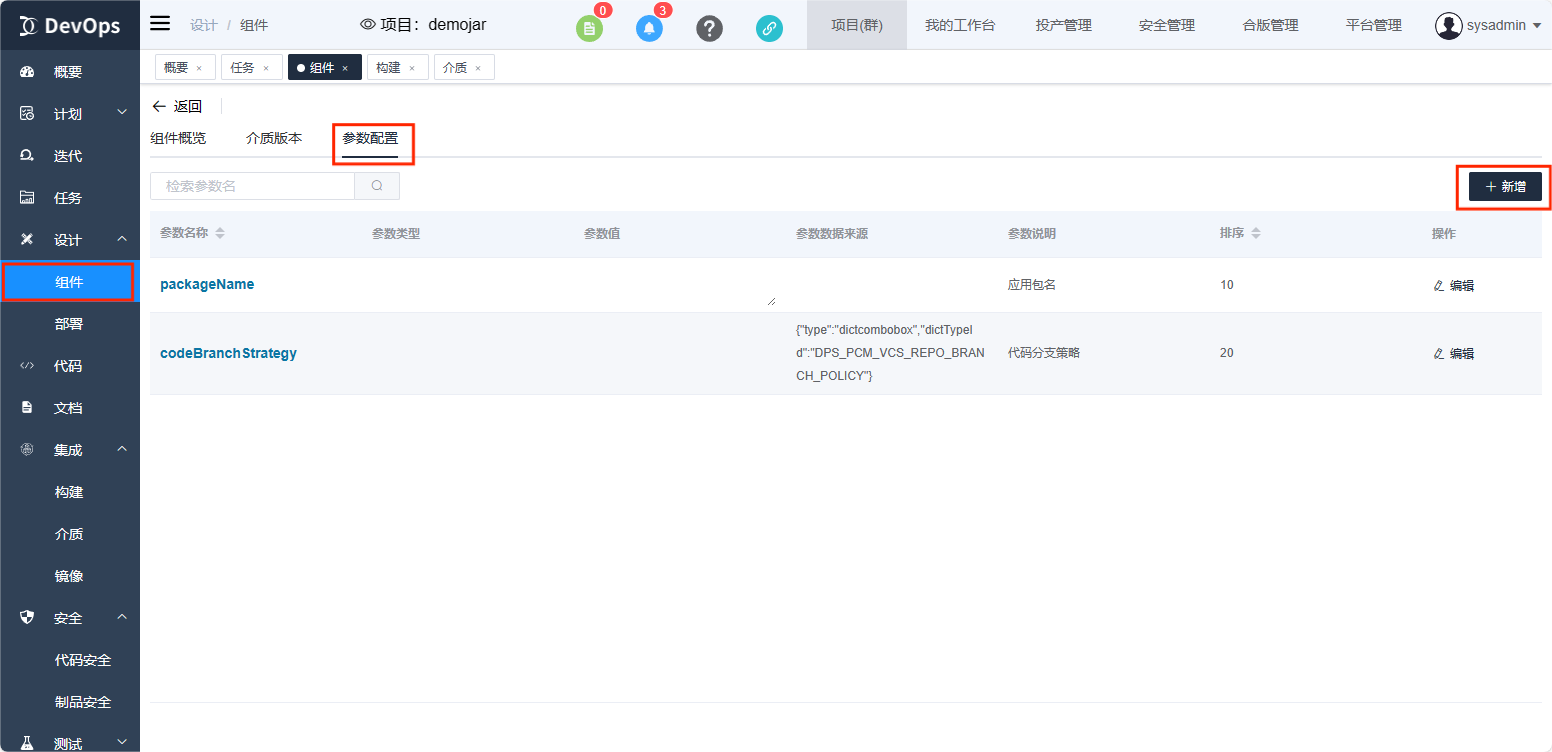This screenshot has width=1552, height=752.
Task: Click the question mark help icon
Action: click(x=709, y=28)
